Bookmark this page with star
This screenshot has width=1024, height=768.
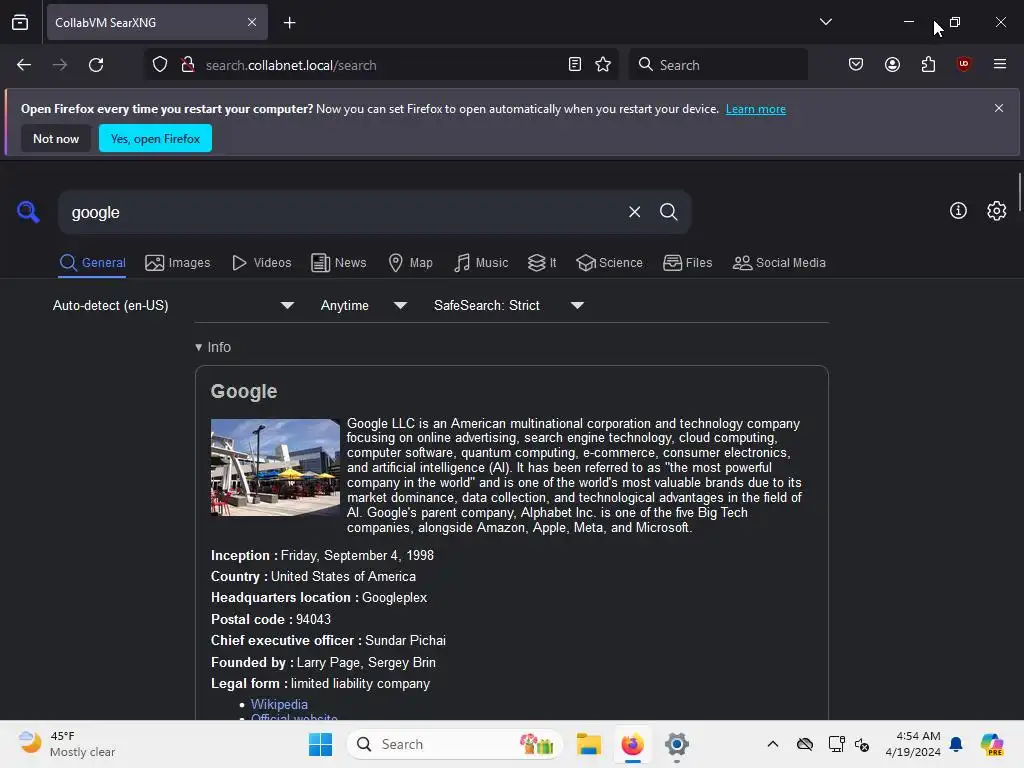[603, 65]
